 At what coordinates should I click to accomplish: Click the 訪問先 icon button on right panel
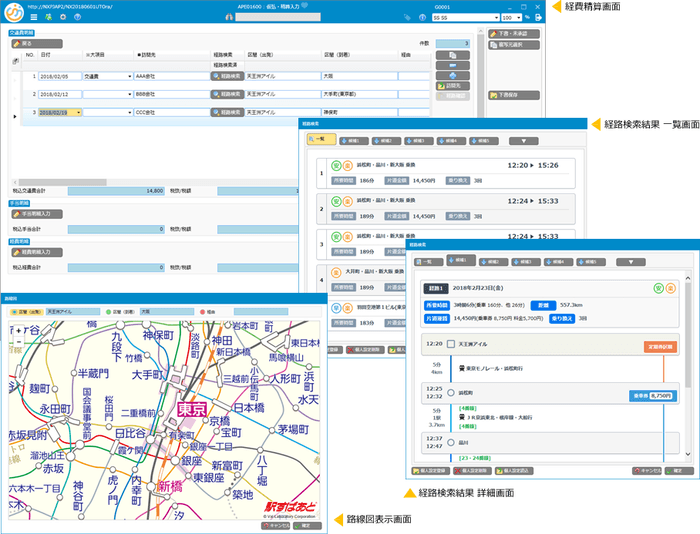pos(453,86)
